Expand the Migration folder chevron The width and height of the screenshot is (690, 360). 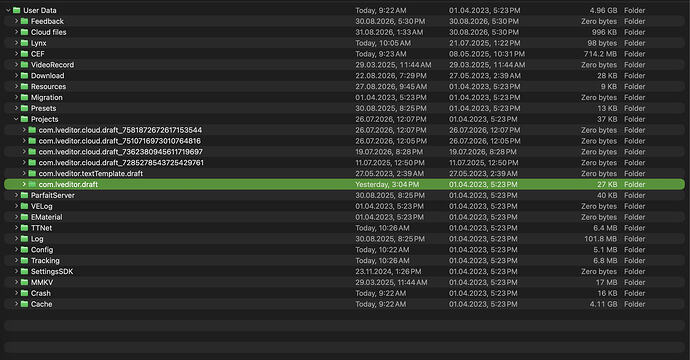coord(16,97)
